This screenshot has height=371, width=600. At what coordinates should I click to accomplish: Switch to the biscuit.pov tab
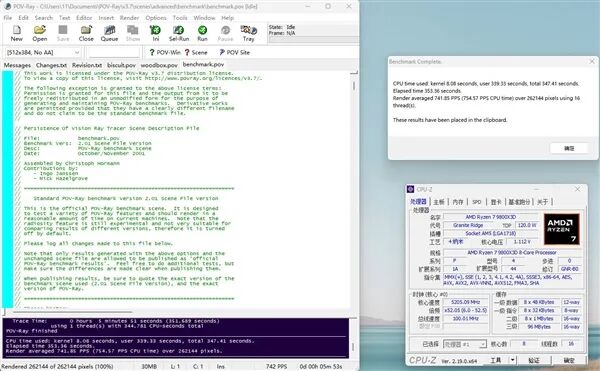tap(121, 65)
